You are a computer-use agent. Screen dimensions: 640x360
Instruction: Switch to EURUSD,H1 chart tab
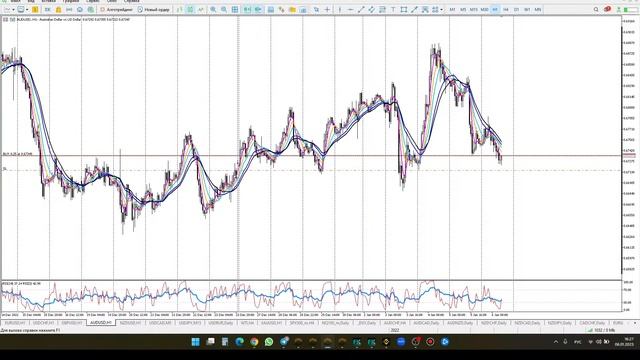(14, 323)
